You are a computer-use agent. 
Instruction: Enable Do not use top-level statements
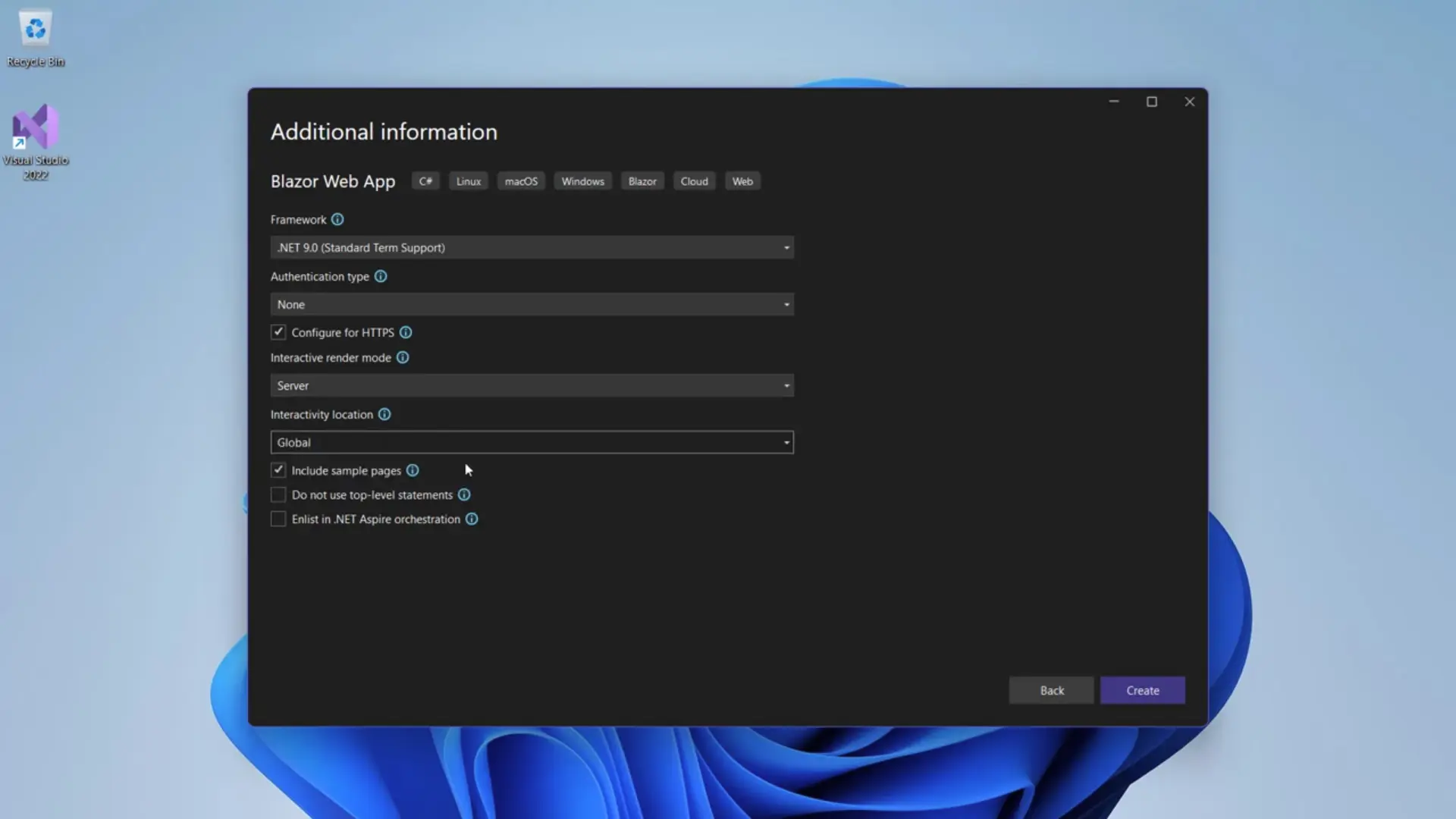pos(278,494)
